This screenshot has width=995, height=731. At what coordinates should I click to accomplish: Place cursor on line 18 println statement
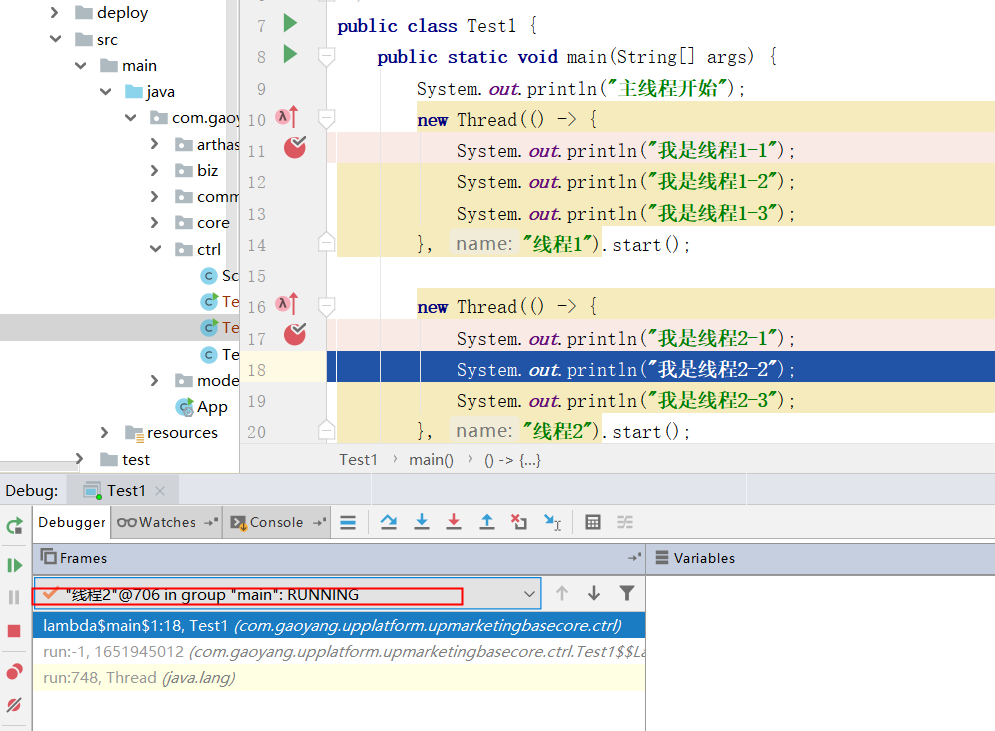[x=625, y=369]
